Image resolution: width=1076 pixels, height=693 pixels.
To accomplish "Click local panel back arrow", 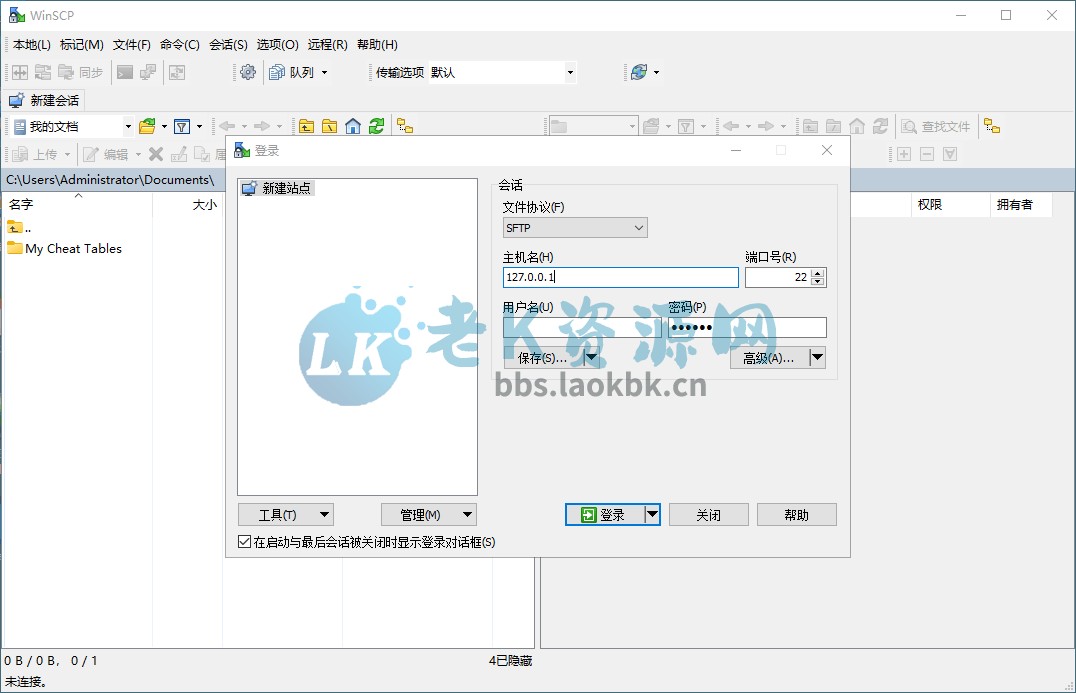I will tap(227, 126).
